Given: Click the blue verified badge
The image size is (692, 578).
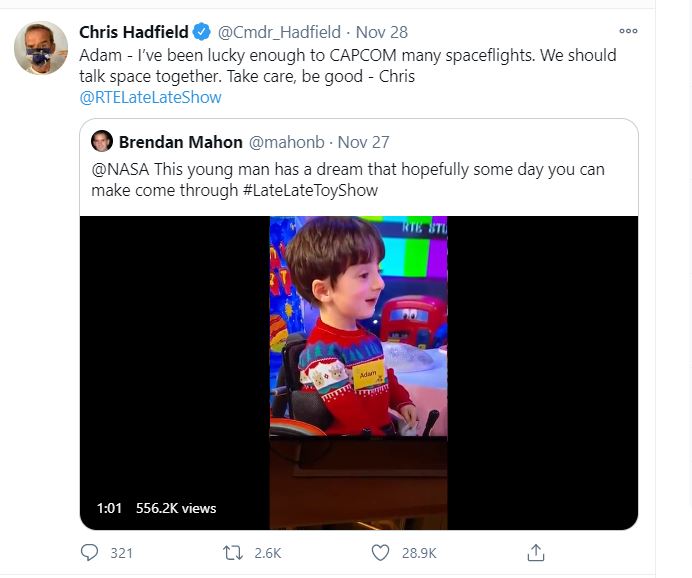Looking at the screenshot, I should pos(201,32).
